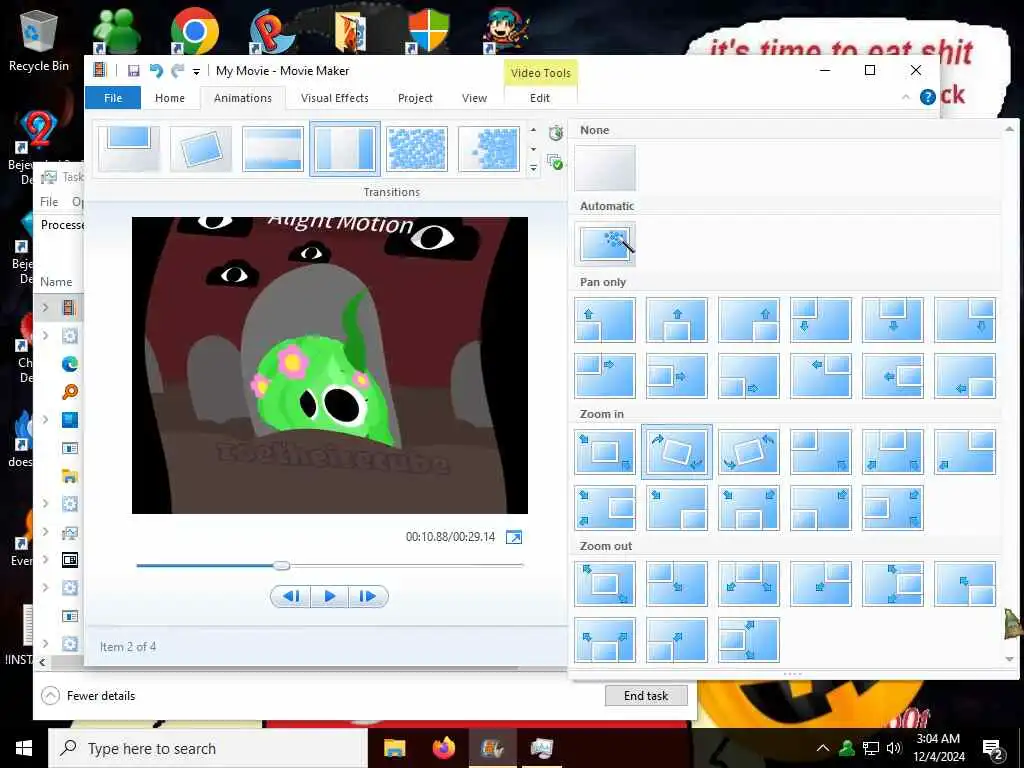This screenshot has height=768, width=1024.
Task: Select Zoom in and rotate counterclockwise effect
Action: [x=748, y=452]
